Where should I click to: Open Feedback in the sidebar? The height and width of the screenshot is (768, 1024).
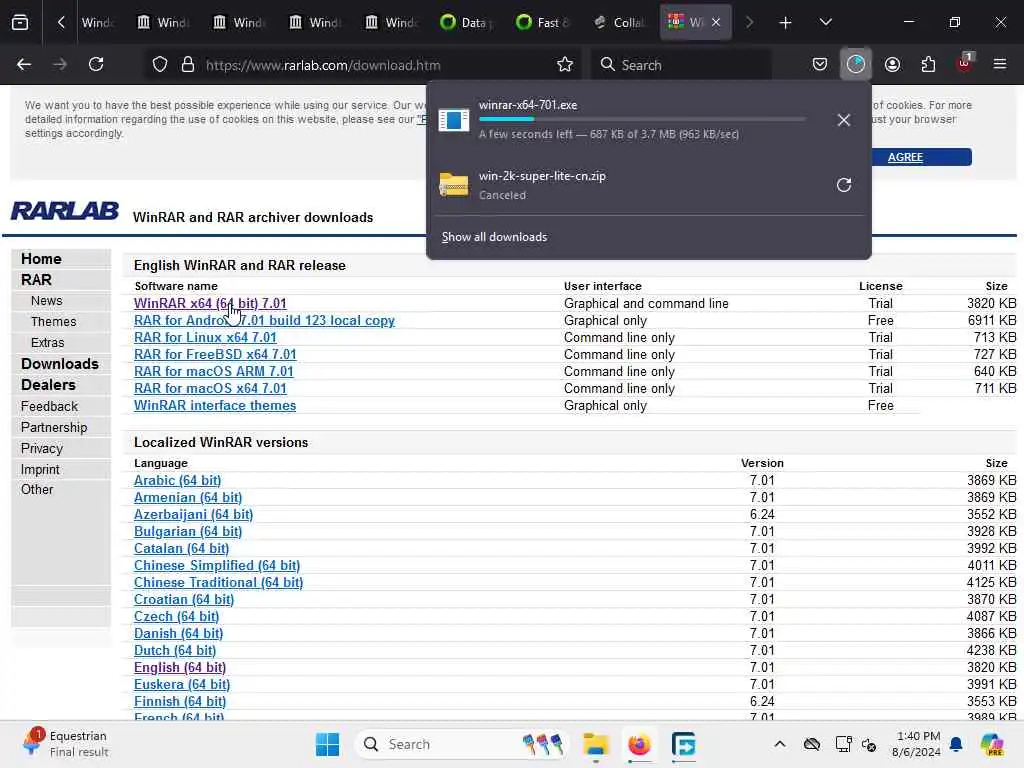coord(49,406)
